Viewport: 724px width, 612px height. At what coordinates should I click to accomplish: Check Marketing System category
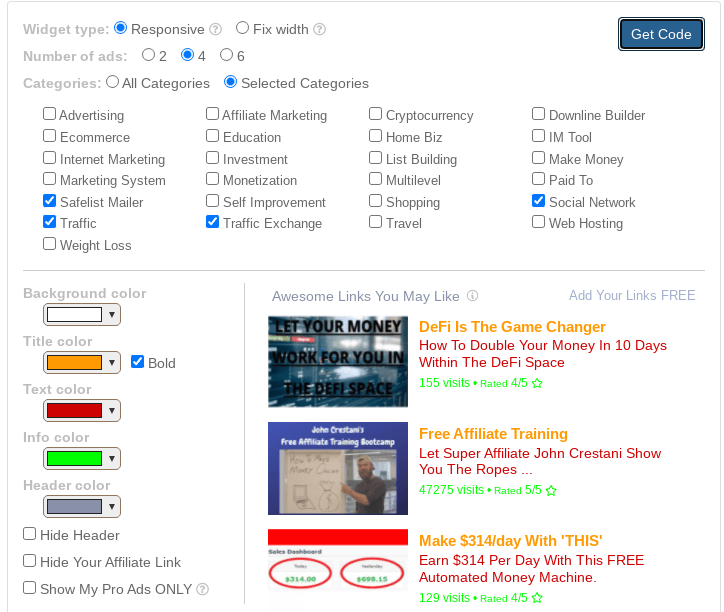pos(49,179)
